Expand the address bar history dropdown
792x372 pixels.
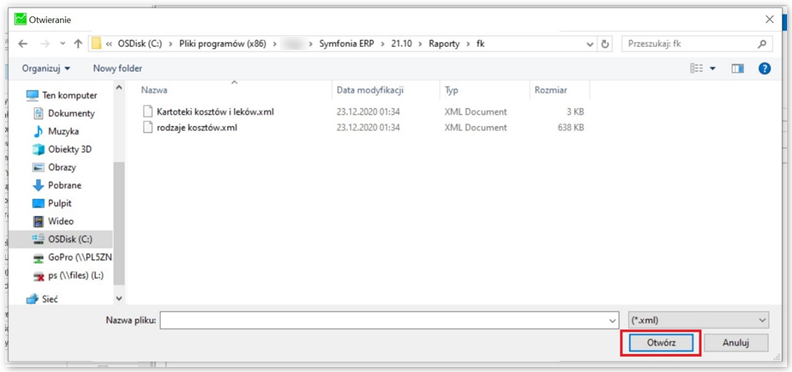[x=589, y=44]
